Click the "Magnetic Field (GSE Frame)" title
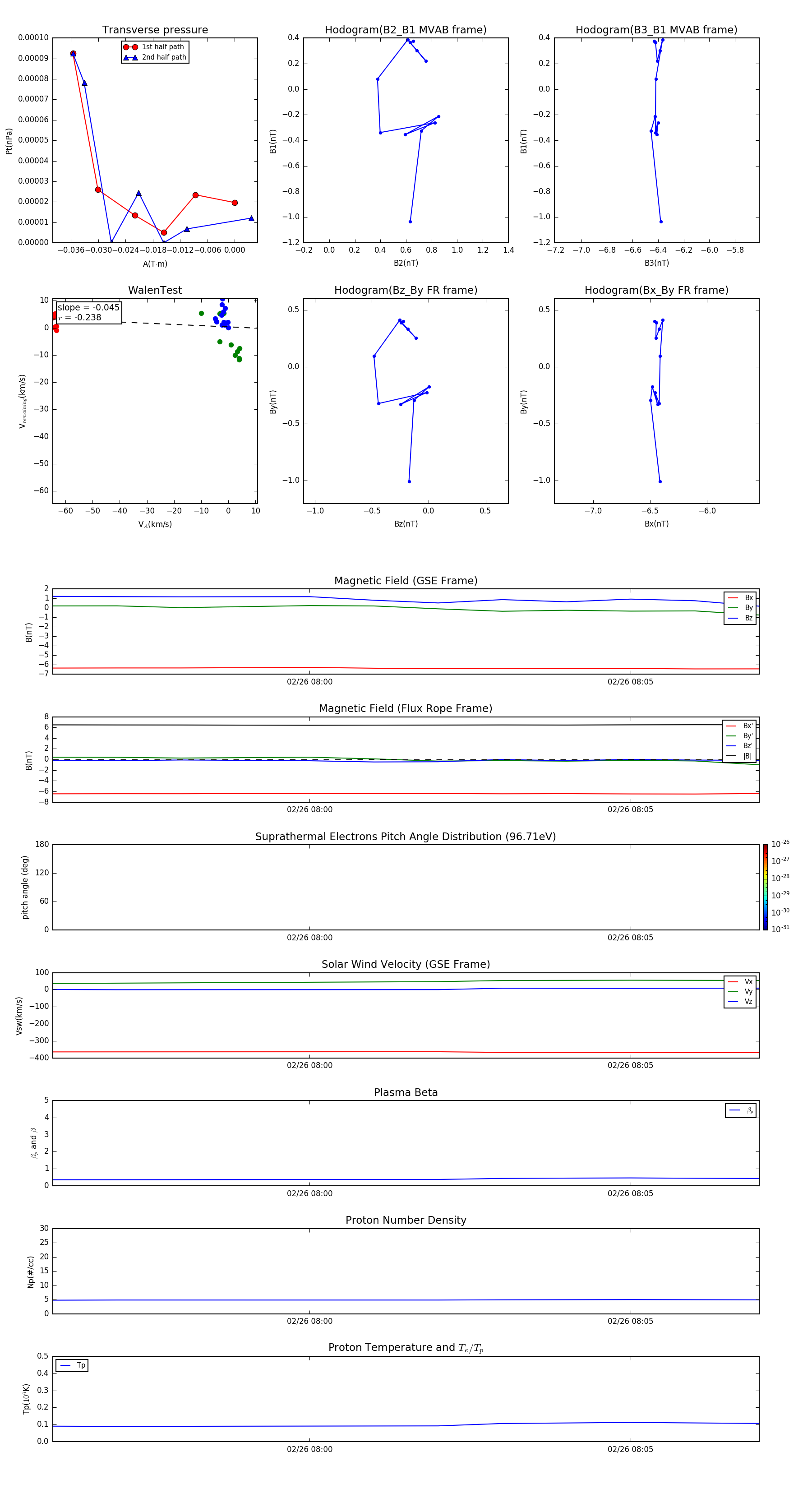The width and height of the screenshot is (812, 1489). (x=406, y=581)
